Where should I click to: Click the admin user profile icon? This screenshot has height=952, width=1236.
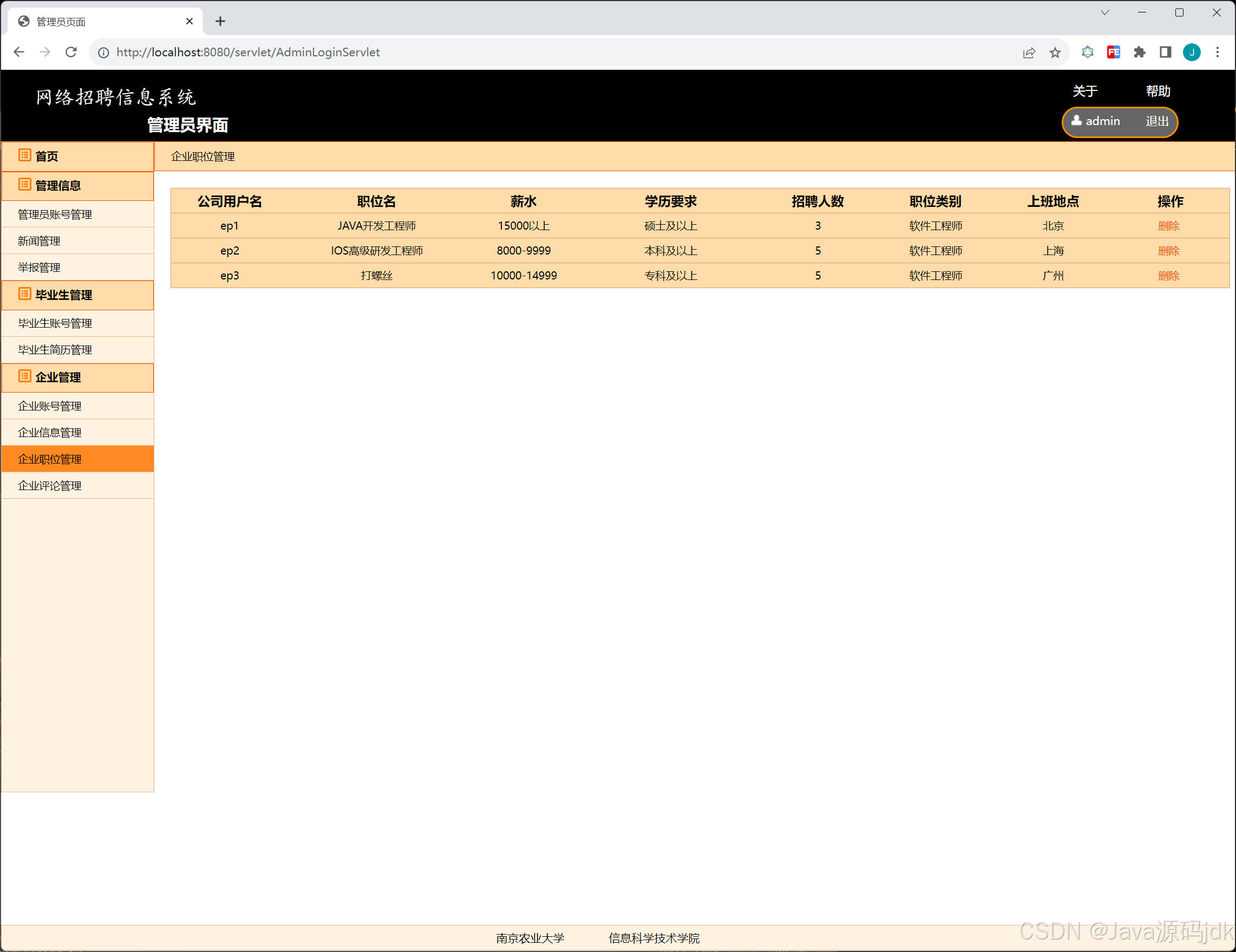(1076, 121)
